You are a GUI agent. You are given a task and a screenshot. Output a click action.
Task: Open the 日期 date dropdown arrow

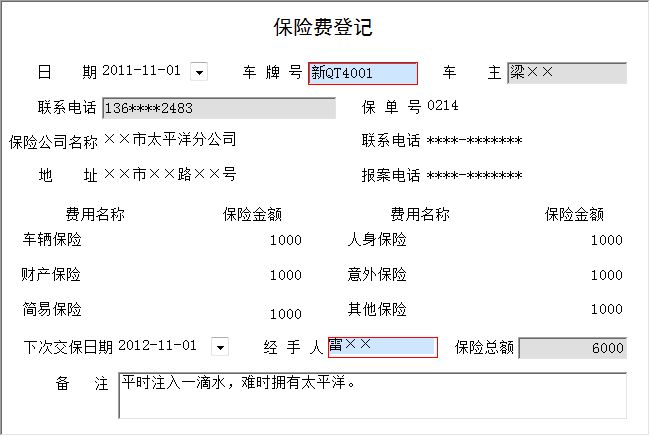point(199,72)
